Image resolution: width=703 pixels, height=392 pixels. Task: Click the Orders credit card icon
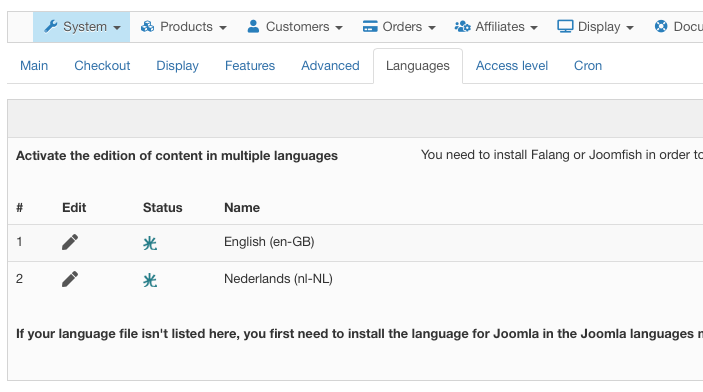point(370,26)
